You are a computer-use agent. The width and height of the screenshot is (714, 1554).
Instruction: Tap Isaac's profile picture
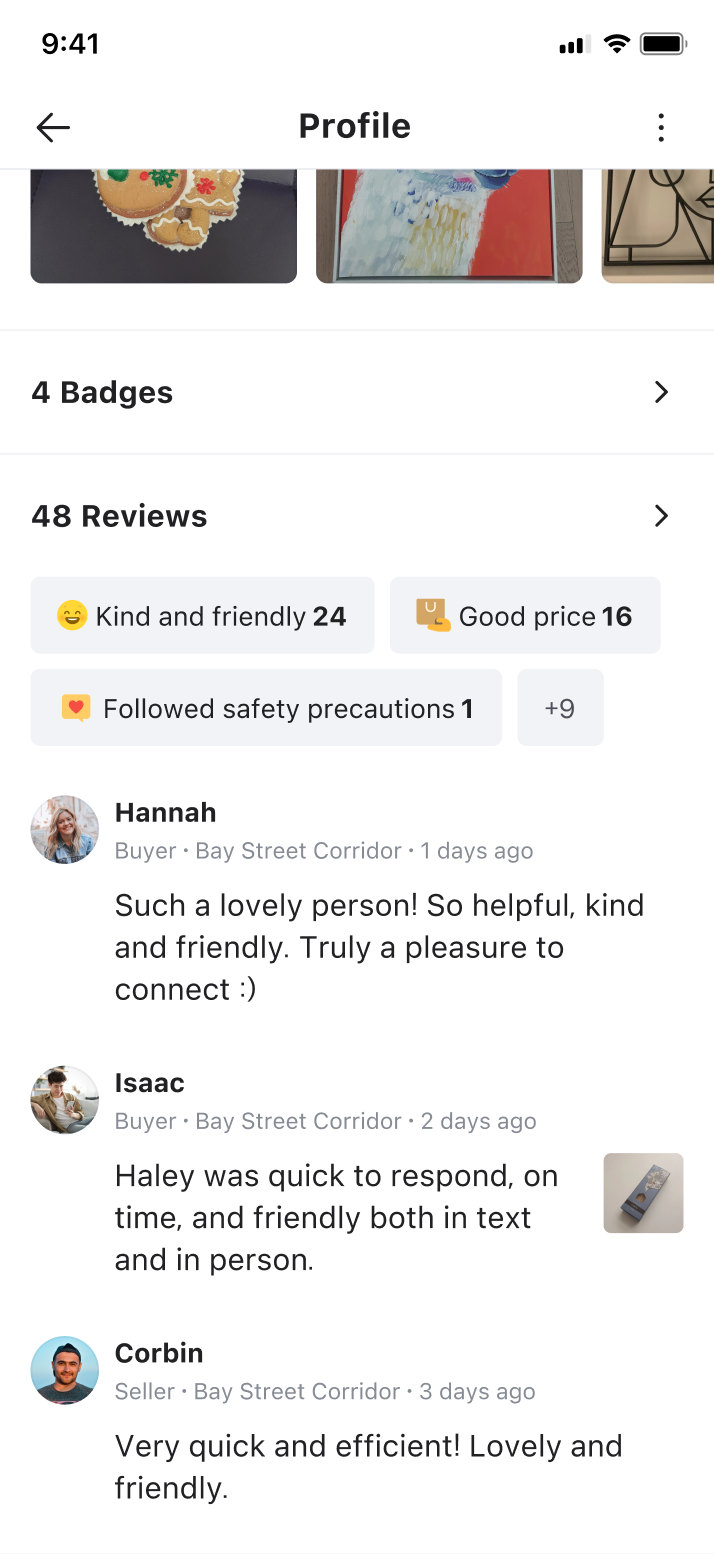[x=64, y=1100]
